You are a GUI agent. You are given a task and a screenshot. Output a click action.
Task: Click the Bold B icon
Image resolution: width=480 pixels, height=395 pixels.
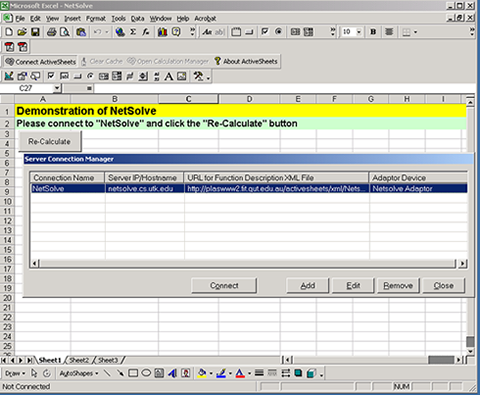pos(373,32)
